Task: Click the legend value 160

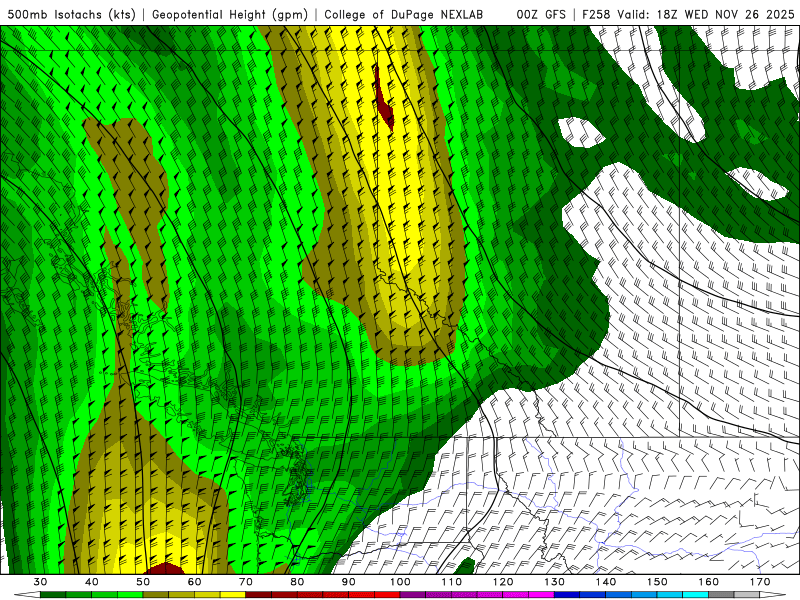Action: point(709,582)
